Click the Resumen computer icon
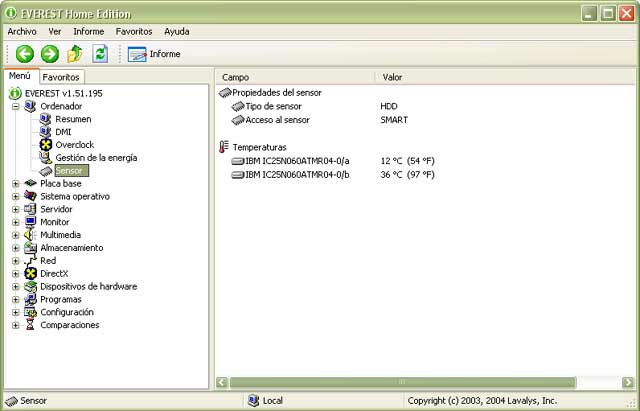Viewport: 640px width, 411px height. tap(46, 119)
